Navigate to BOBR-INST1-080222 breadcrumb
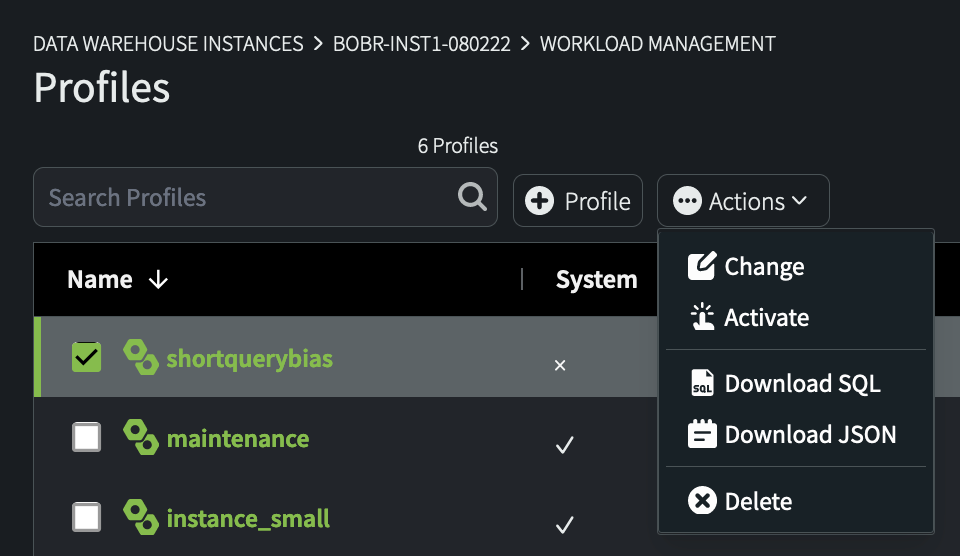960x556 pixels. [421, 44]
